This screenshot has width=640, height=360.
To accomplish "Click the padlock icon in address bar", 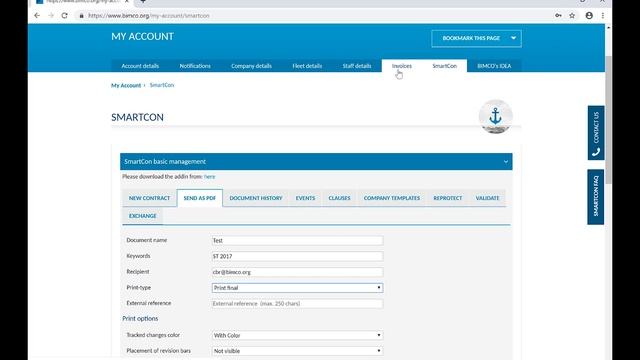I will [x=82, y=16].
